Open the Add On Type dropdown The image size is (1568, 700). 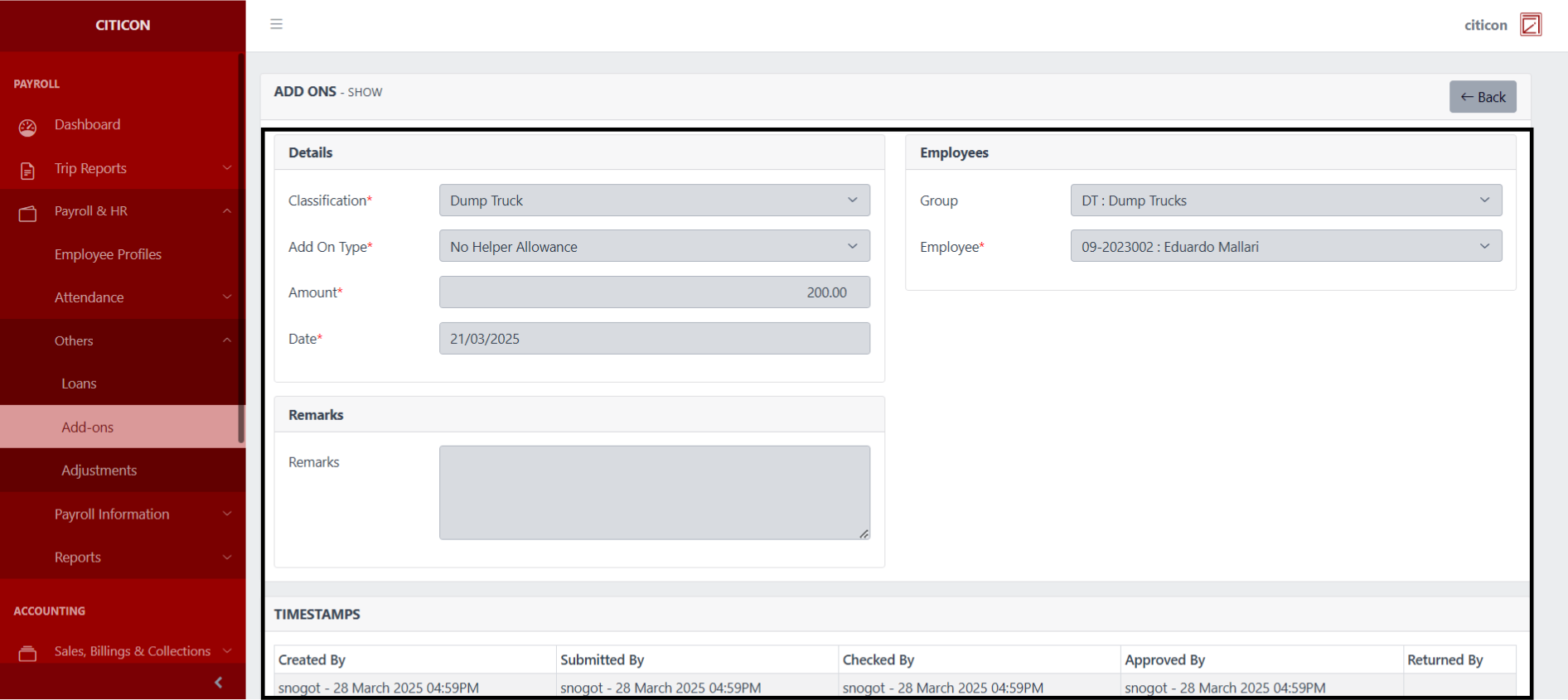point(654,247)
